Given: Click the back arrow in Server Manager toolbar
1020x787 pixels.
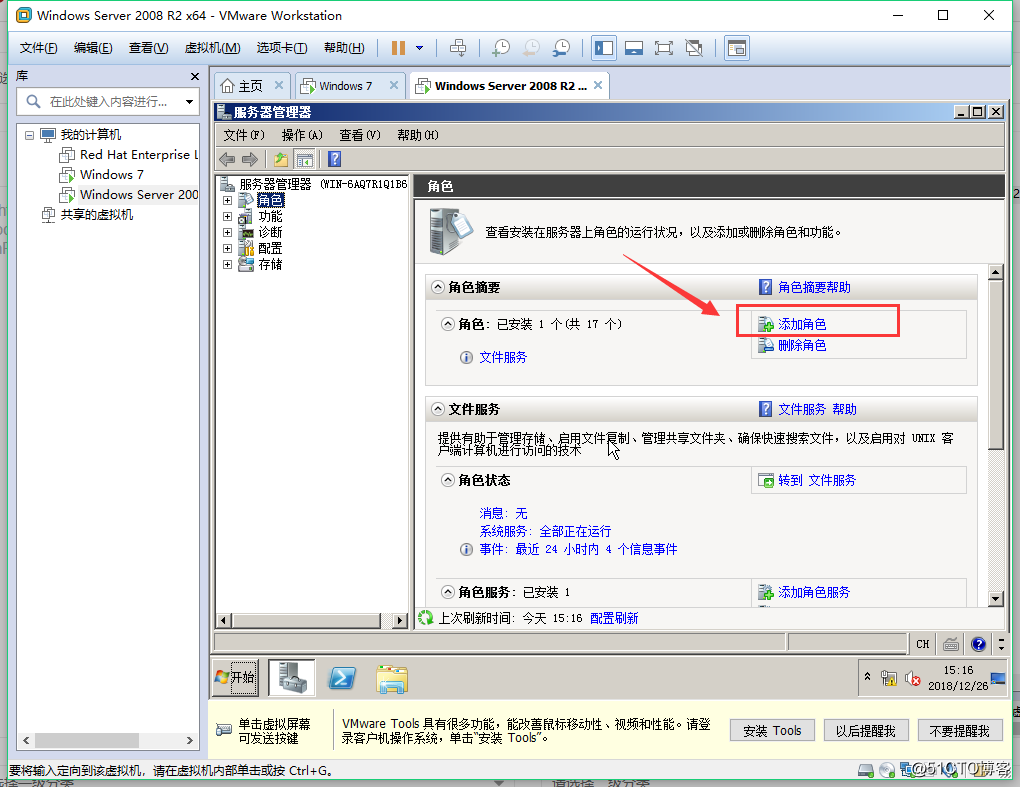Looking at the screenshot, I should tap(227, 159).
